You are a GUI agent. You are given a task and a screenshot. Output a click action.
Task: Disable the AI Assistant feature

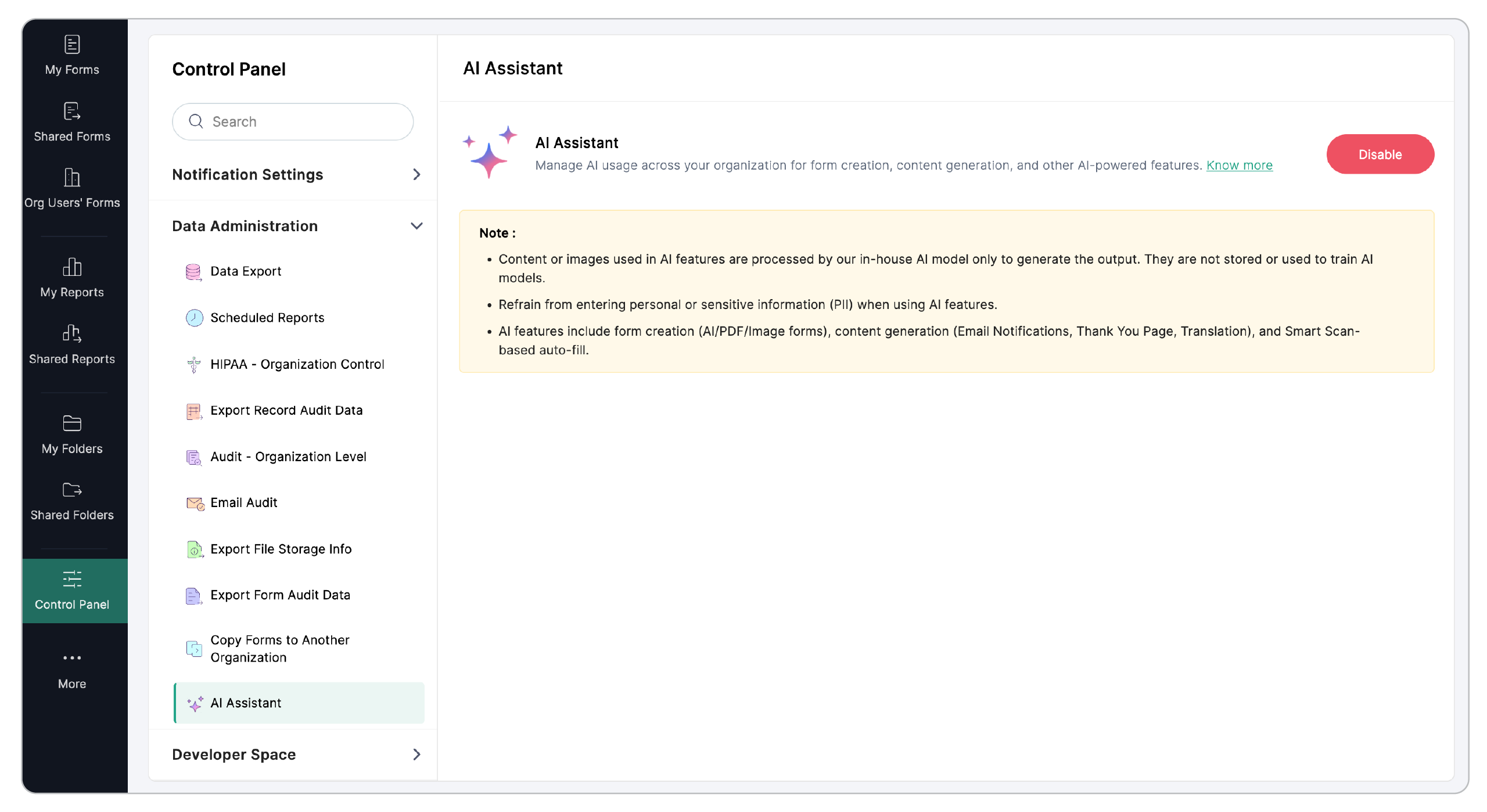tap(1380, 155)
